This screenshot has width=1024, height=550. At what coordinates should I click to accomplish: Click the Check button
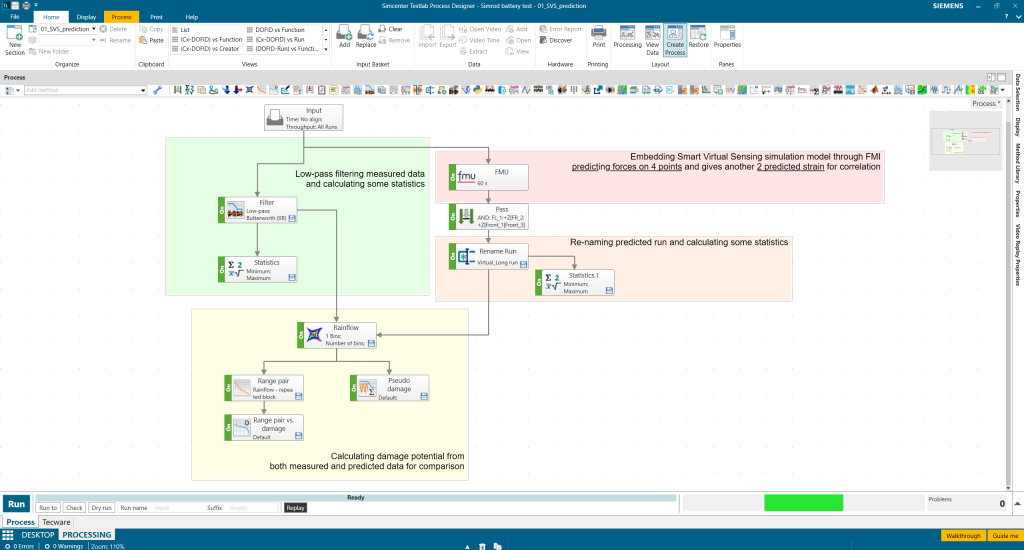point(74,508)
